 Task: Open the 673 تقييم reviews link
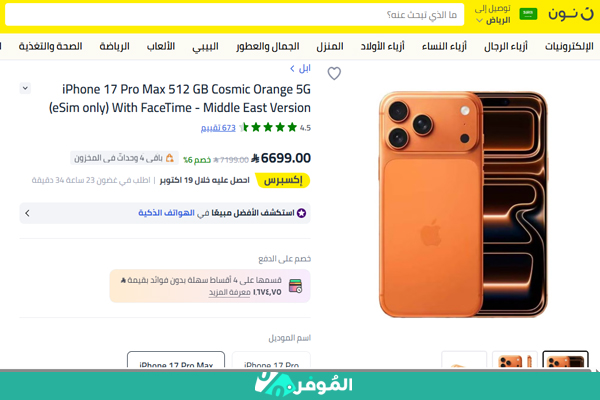(x=218, y=128)
